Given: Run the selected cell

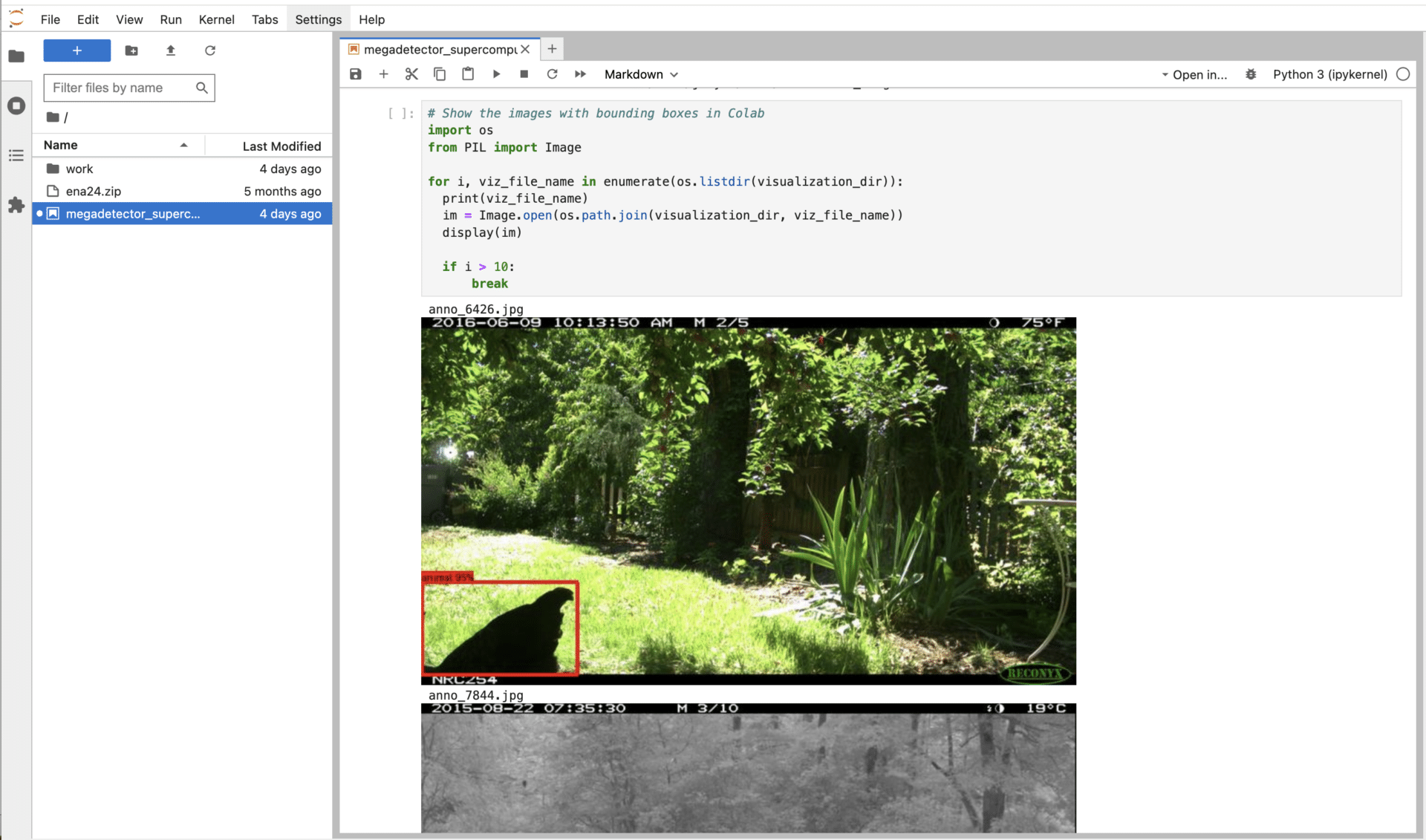Looking at the screenshot, I should tap(496, 74).
